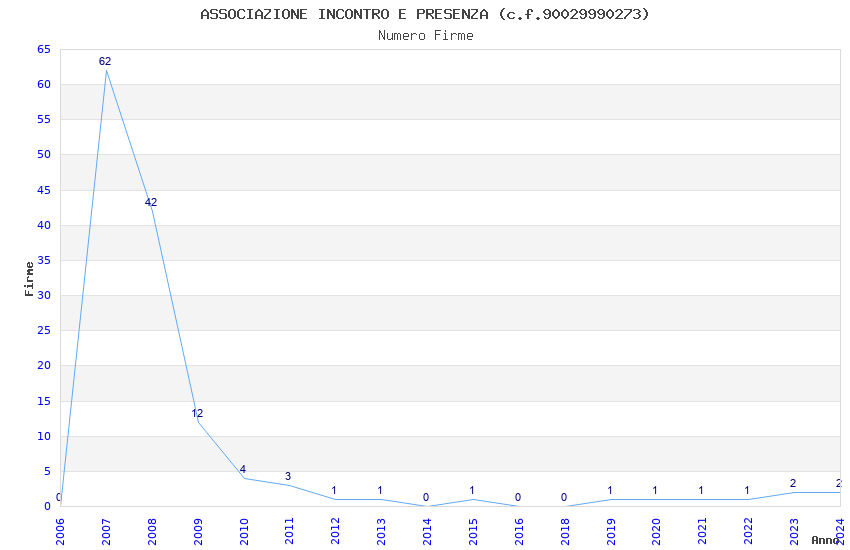Image resolution: width=850 pixels, height=550 pixels.
Task: Click the x-axis year label 2023
Action: pos(795,532)
